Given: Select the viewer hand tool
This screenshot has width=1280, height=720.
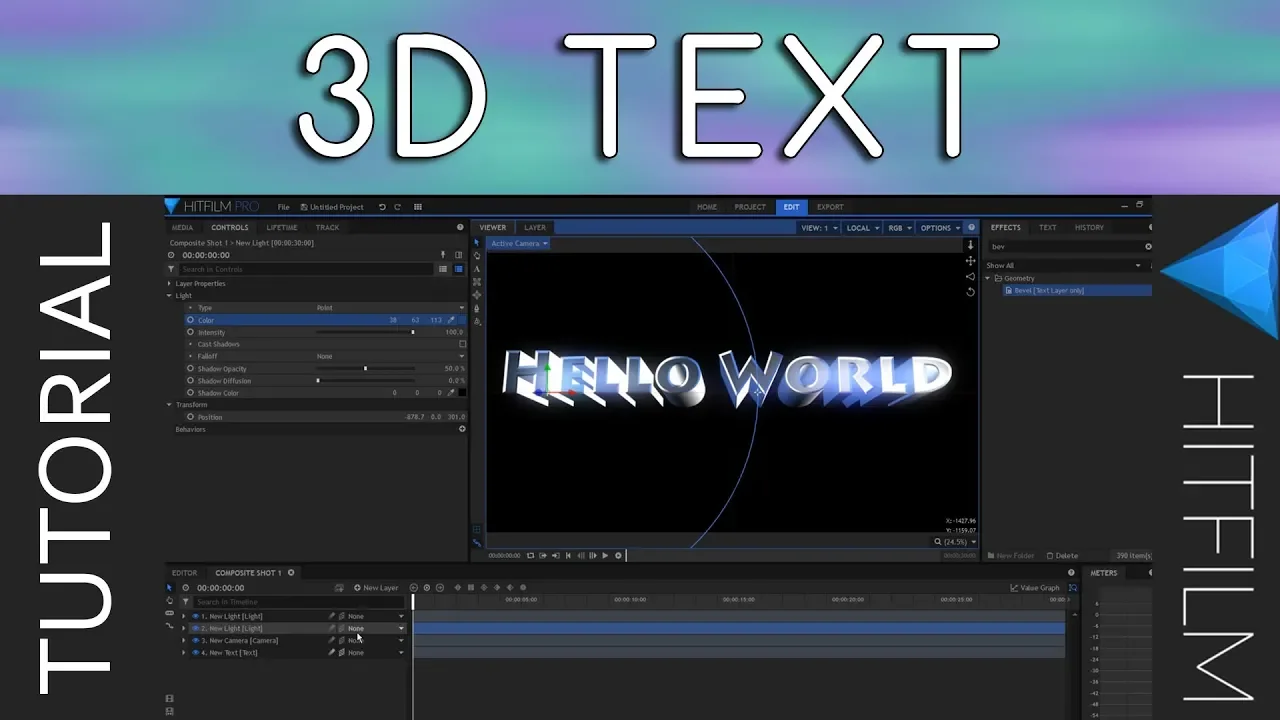Looking at the screenshot, I should 477,256.
